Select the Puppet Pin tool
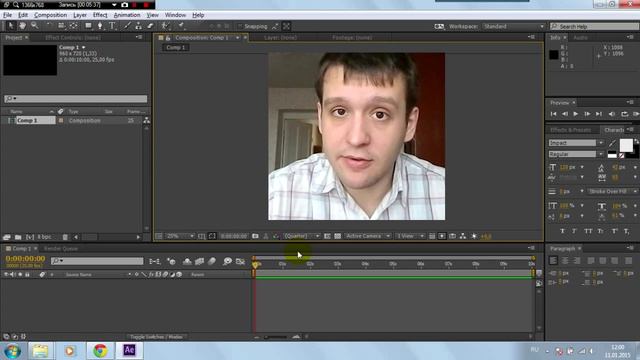640x360 pixels. tap(181, 26)
